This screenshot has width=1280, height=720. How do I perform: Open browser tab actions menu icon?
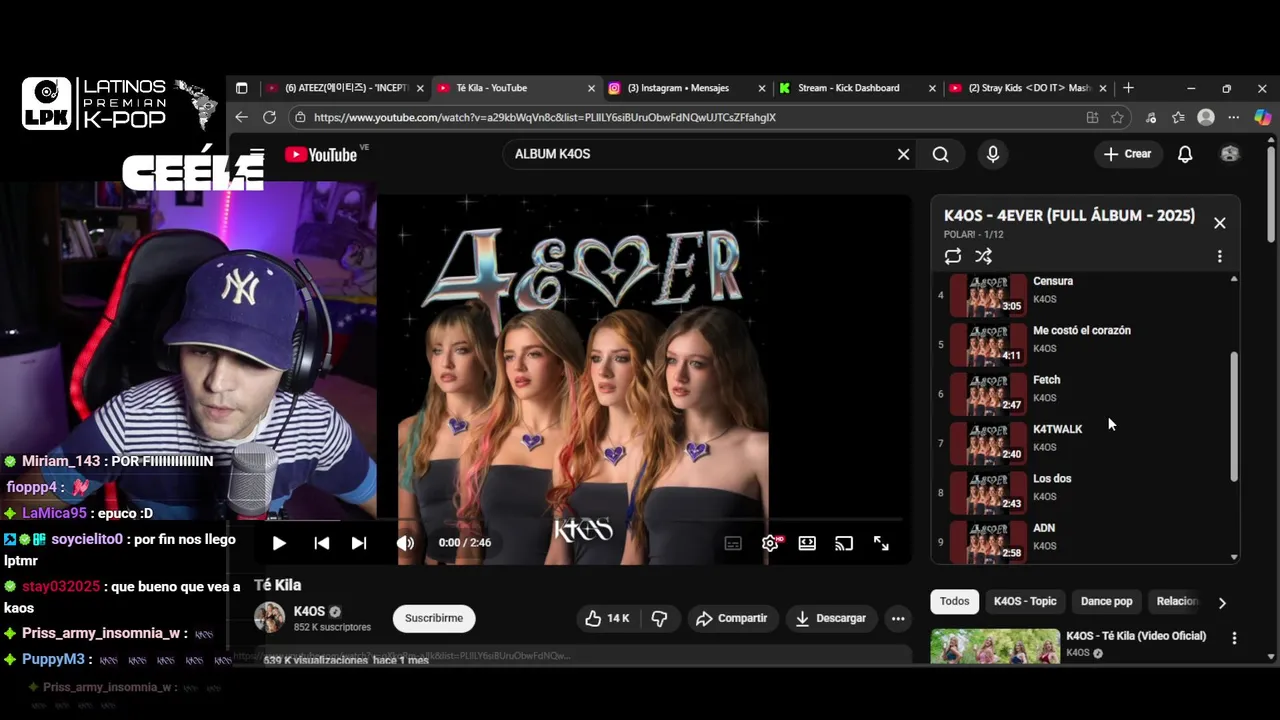241,88
